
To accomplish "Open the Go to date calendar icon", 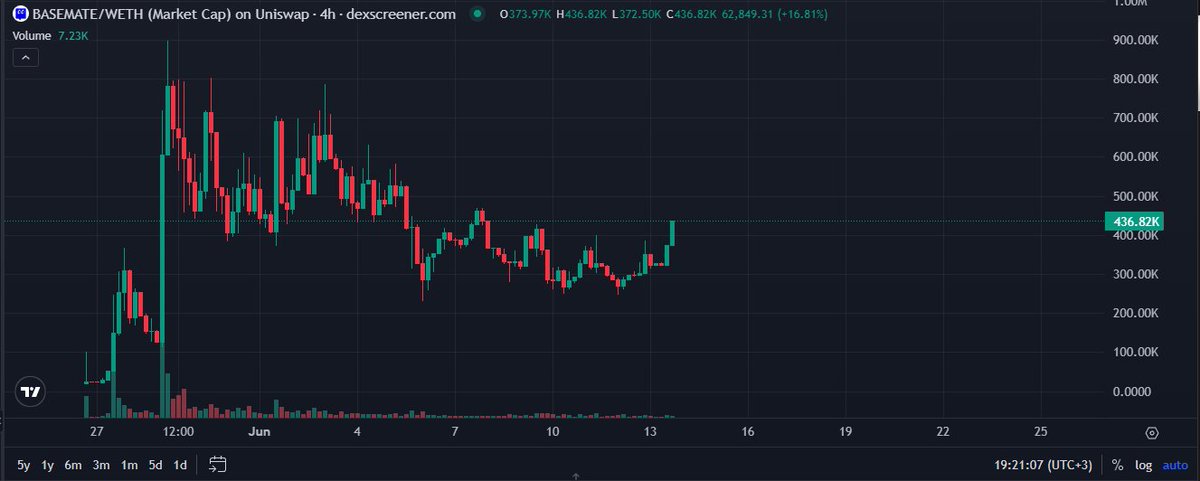I will pyautogui.click(x=218, y=464).
